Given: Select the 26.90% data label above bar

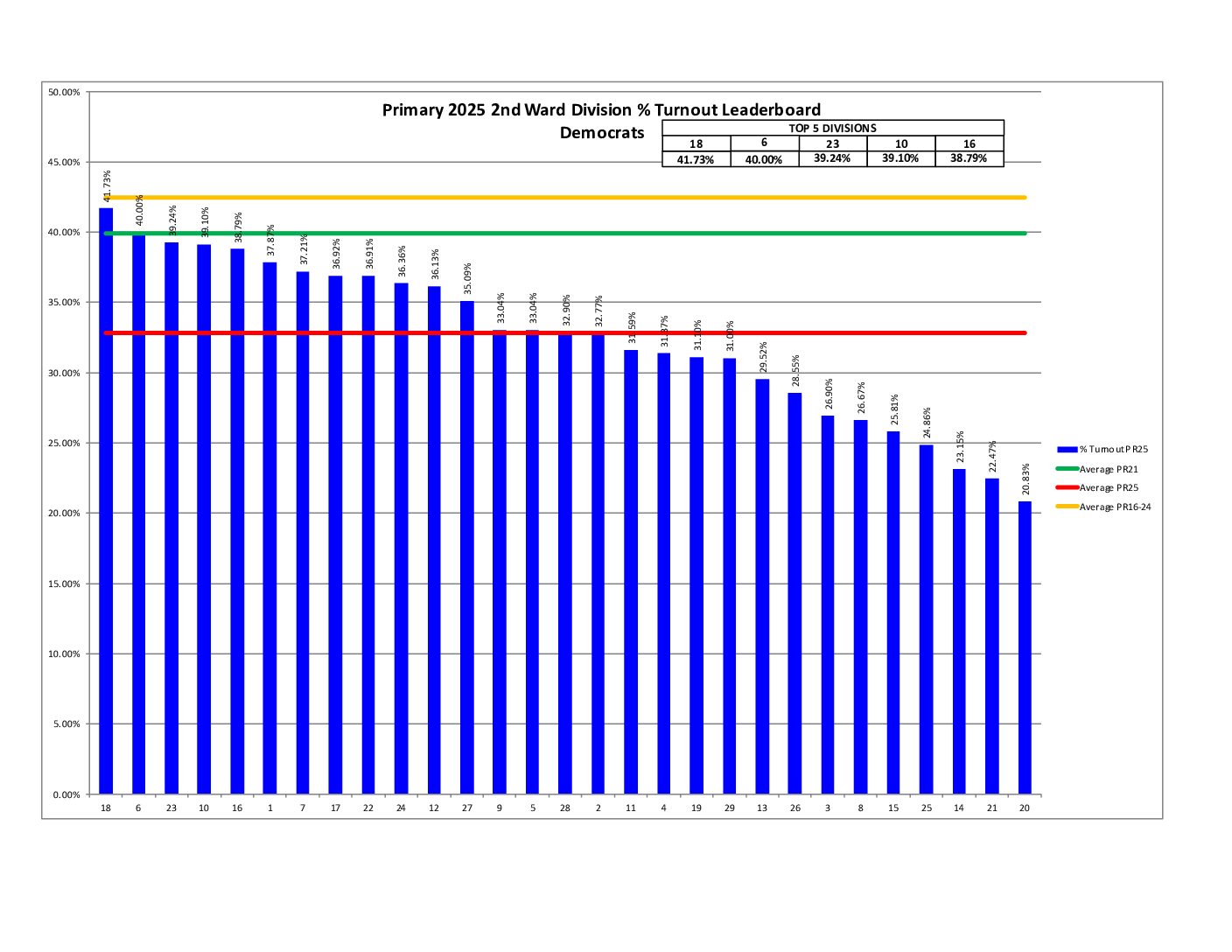Looking at the screenshot, I should [829, 394].
